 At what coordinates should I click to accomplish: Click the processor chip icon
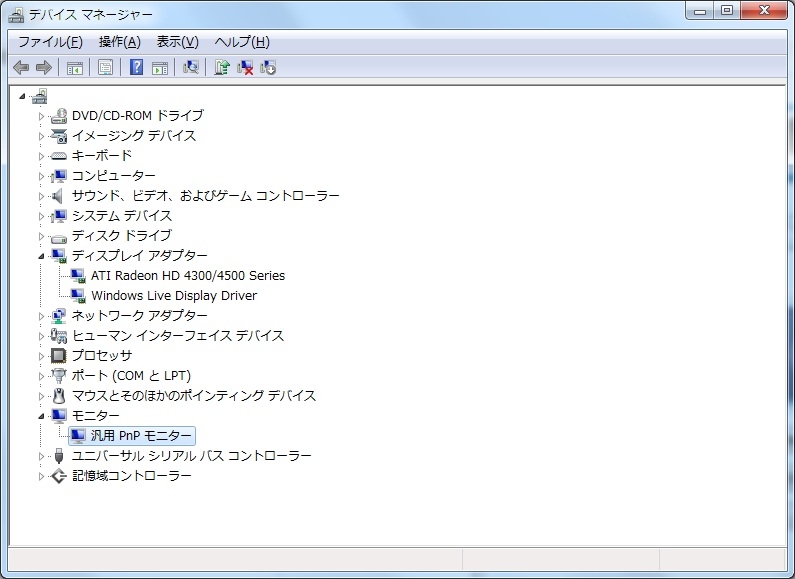pos(59,356)
